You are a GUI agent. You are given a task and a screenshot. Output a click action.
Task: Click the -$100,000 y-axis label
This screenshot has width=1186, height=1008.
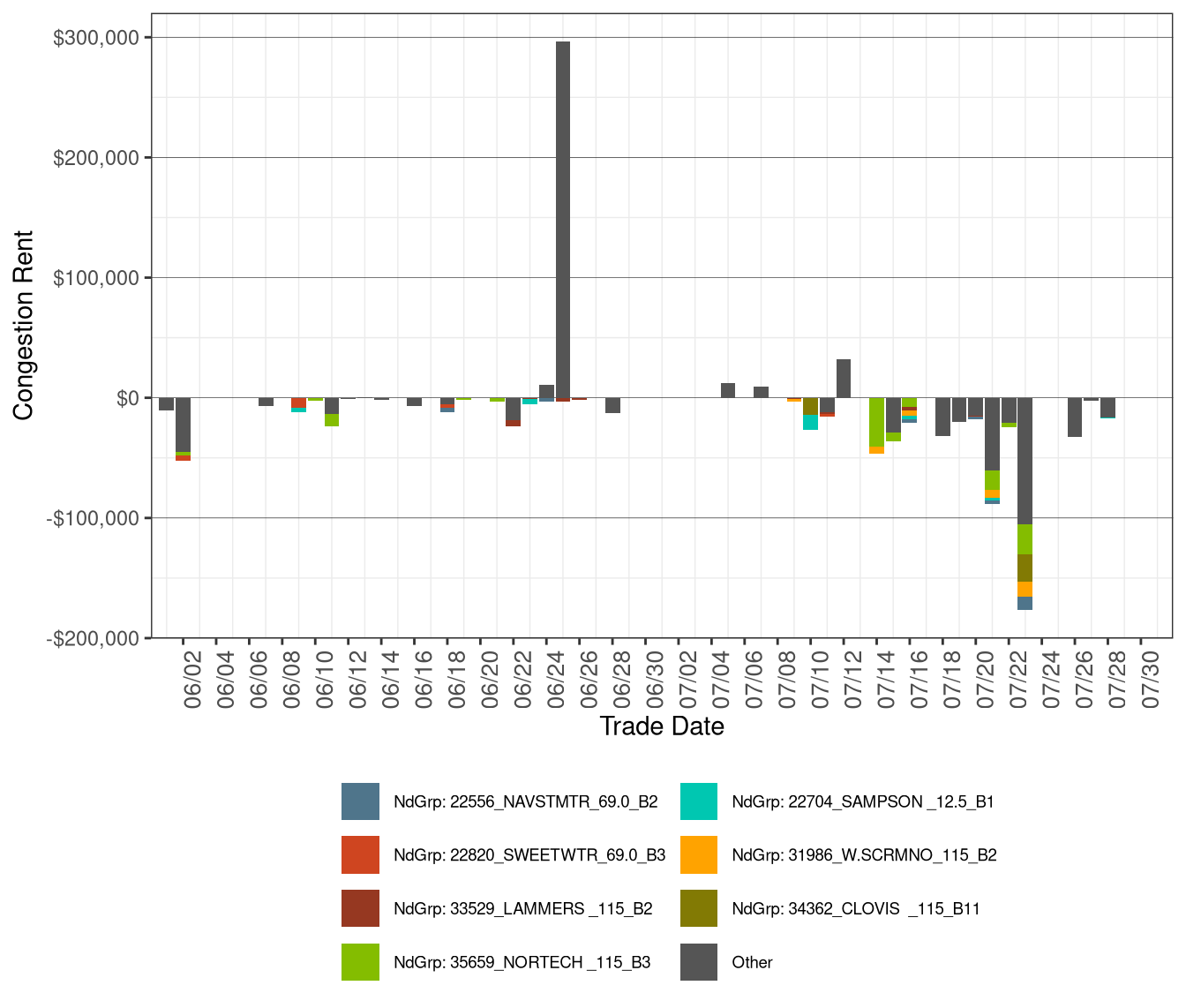coord(93,518)
